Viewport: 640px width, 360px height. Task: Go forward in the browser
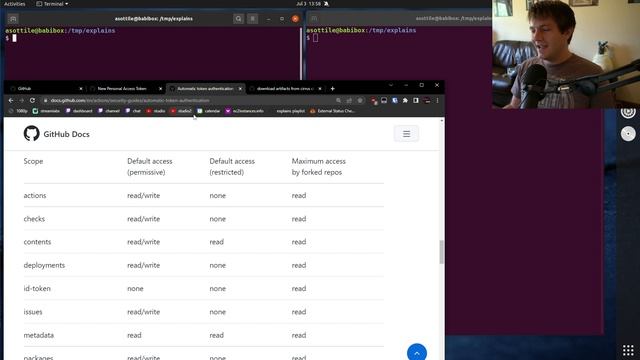click(21, 100)
